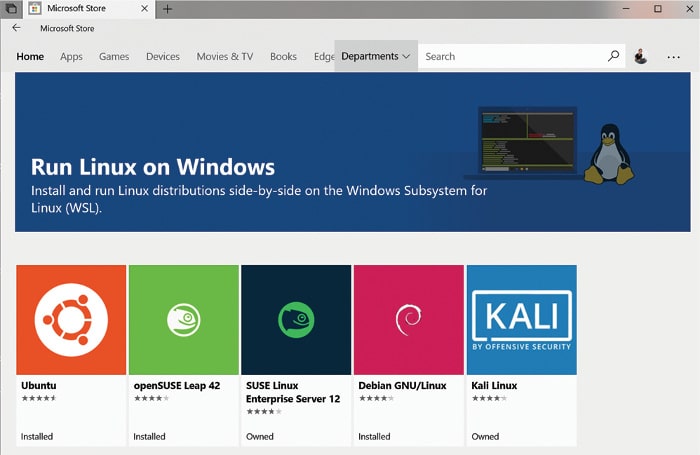Open the three-dots more options menu
The height and width of the screenshot is (455, 700).
[x=673, y=57]
